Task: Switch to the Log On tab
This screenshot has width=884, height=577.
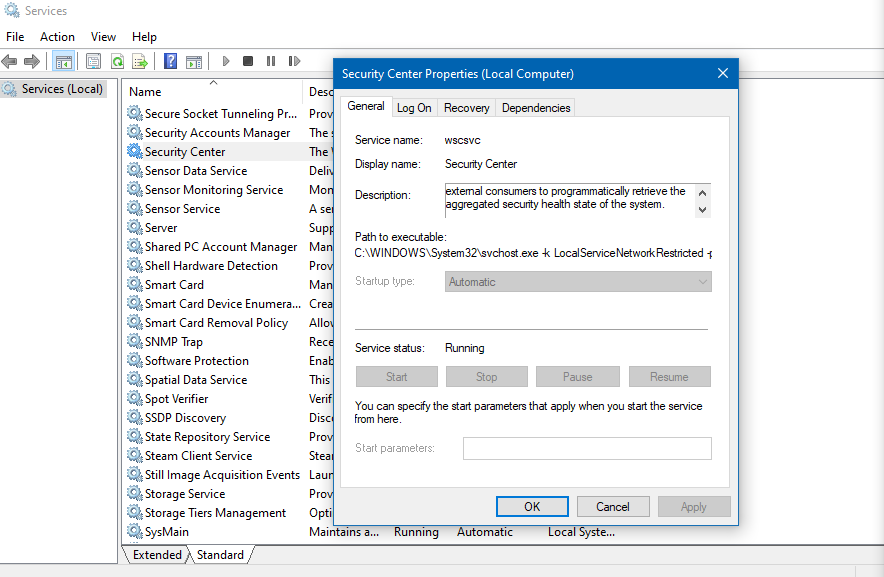Action: (x=414, y=108)
